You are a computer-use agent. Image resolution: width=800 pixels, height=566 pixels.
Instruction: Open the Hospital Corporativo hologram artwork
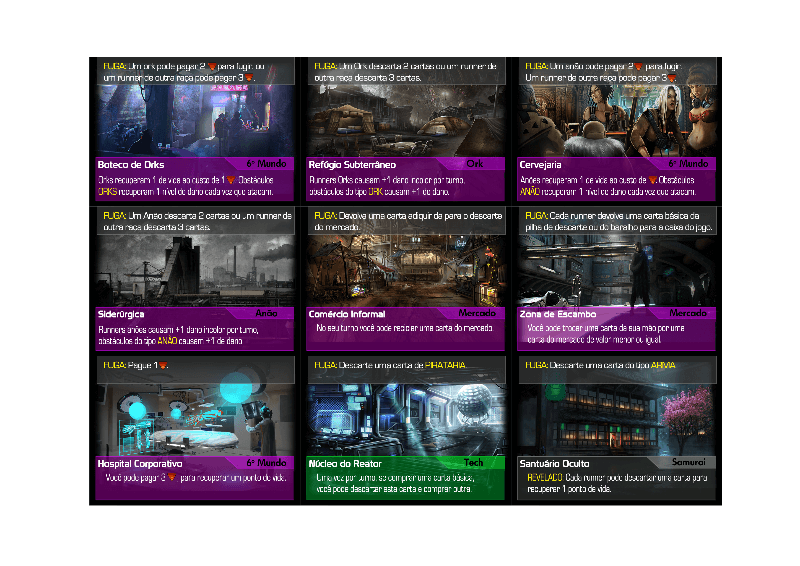(195, 420)
